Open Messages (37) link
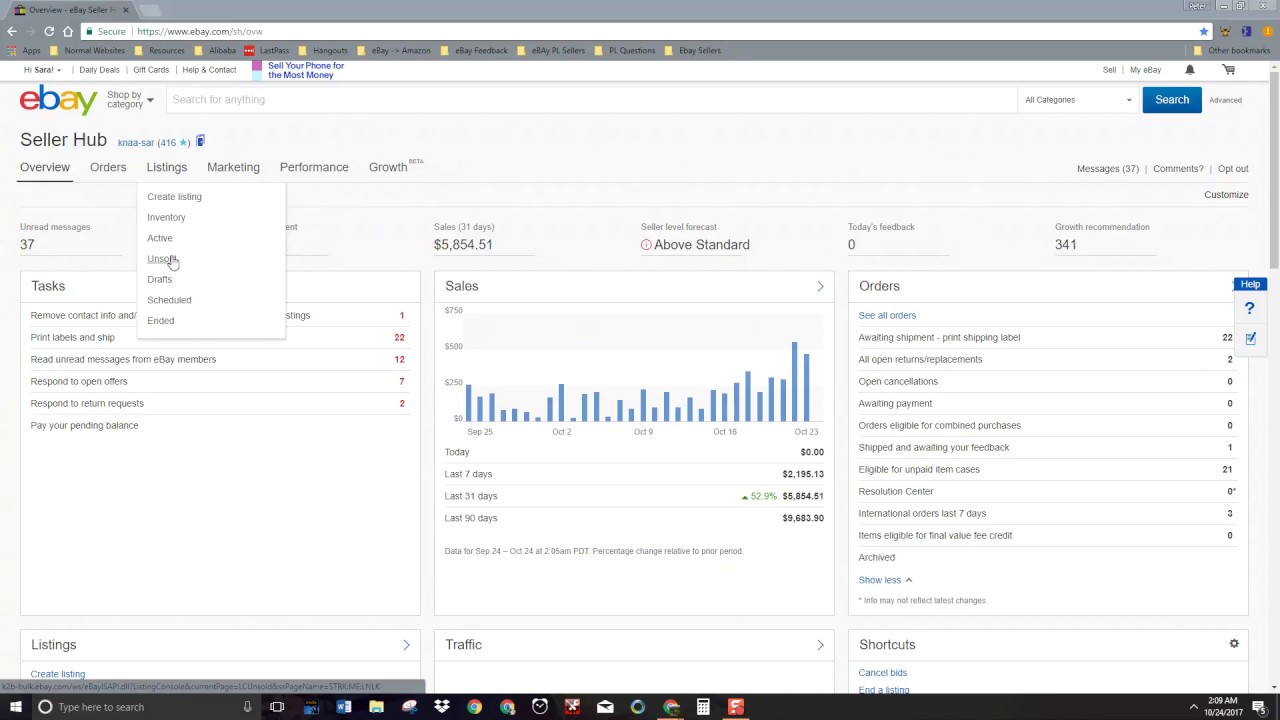 [x=1108, y=169]
